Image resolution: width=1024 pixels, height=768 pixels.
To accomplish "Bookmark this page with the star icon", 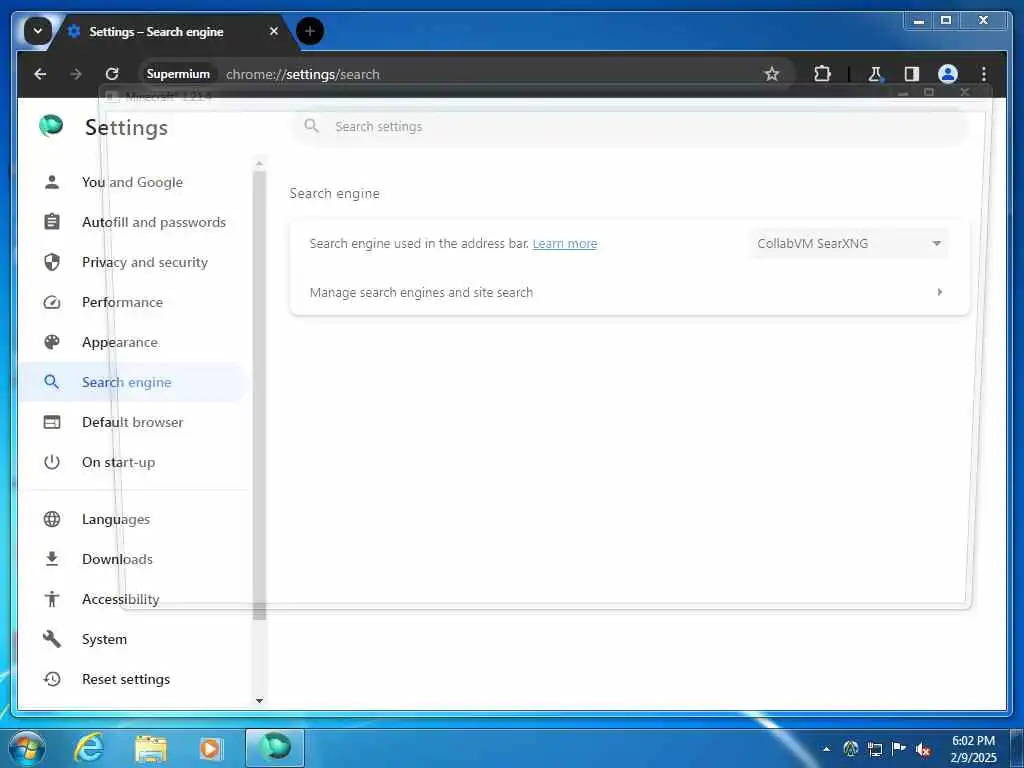I will click(x=772, y=74).
